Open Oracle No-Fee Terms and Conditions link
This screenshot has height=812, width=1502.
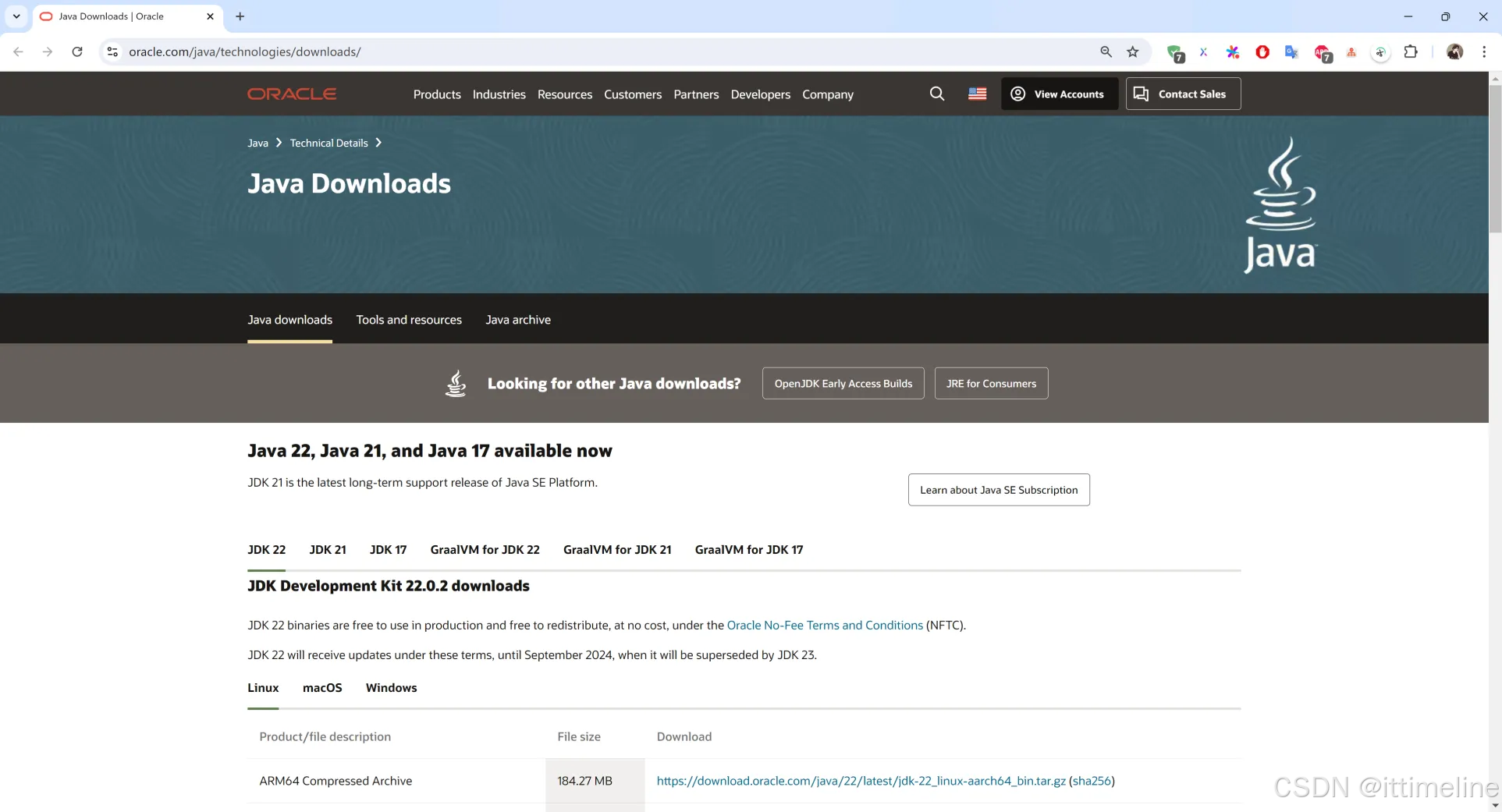(825, 626)
